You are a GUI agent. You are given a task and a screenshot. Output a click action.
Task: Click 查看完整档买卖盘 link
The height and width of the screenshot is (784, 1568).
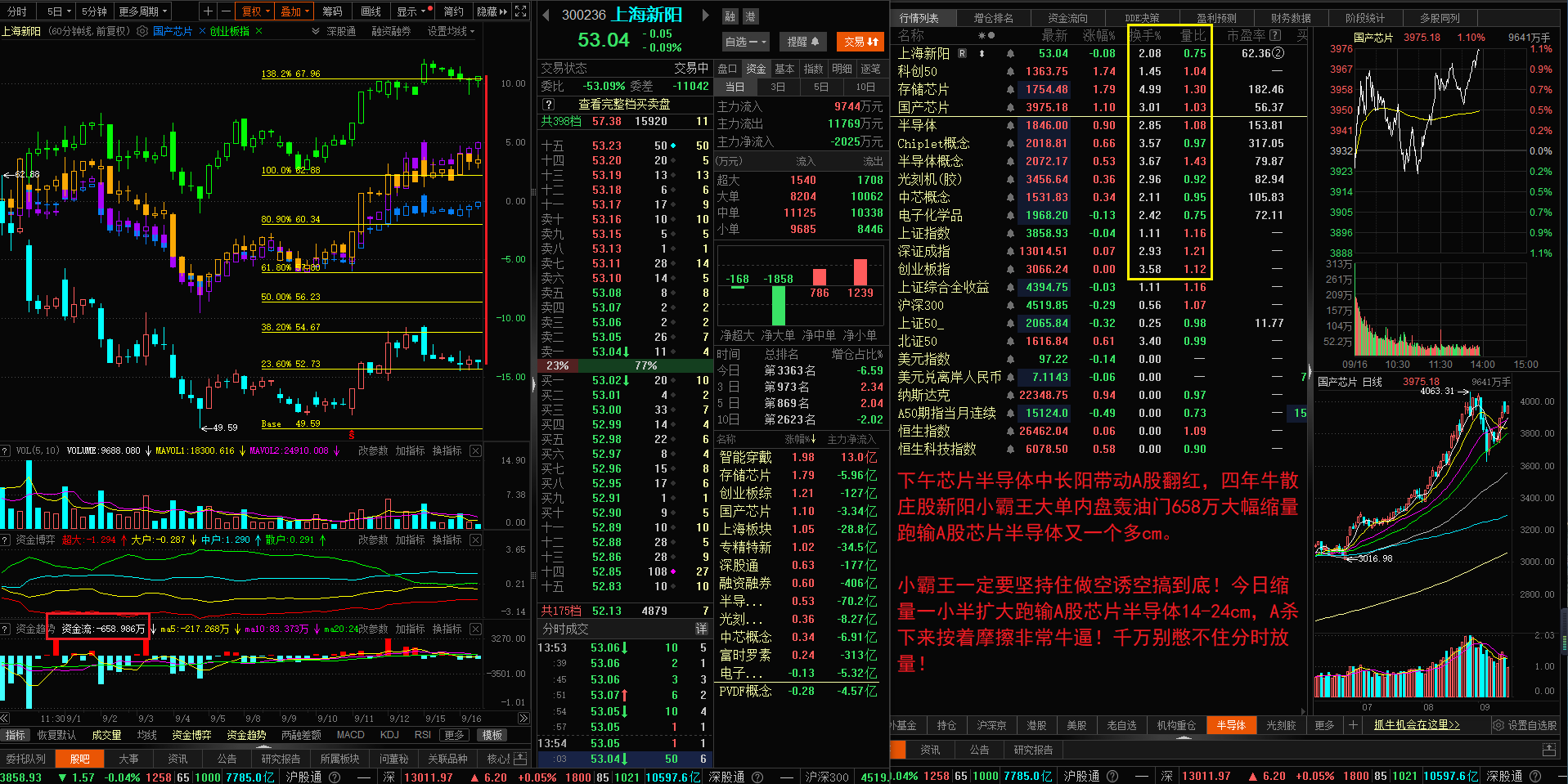click(x=624, y=105)
